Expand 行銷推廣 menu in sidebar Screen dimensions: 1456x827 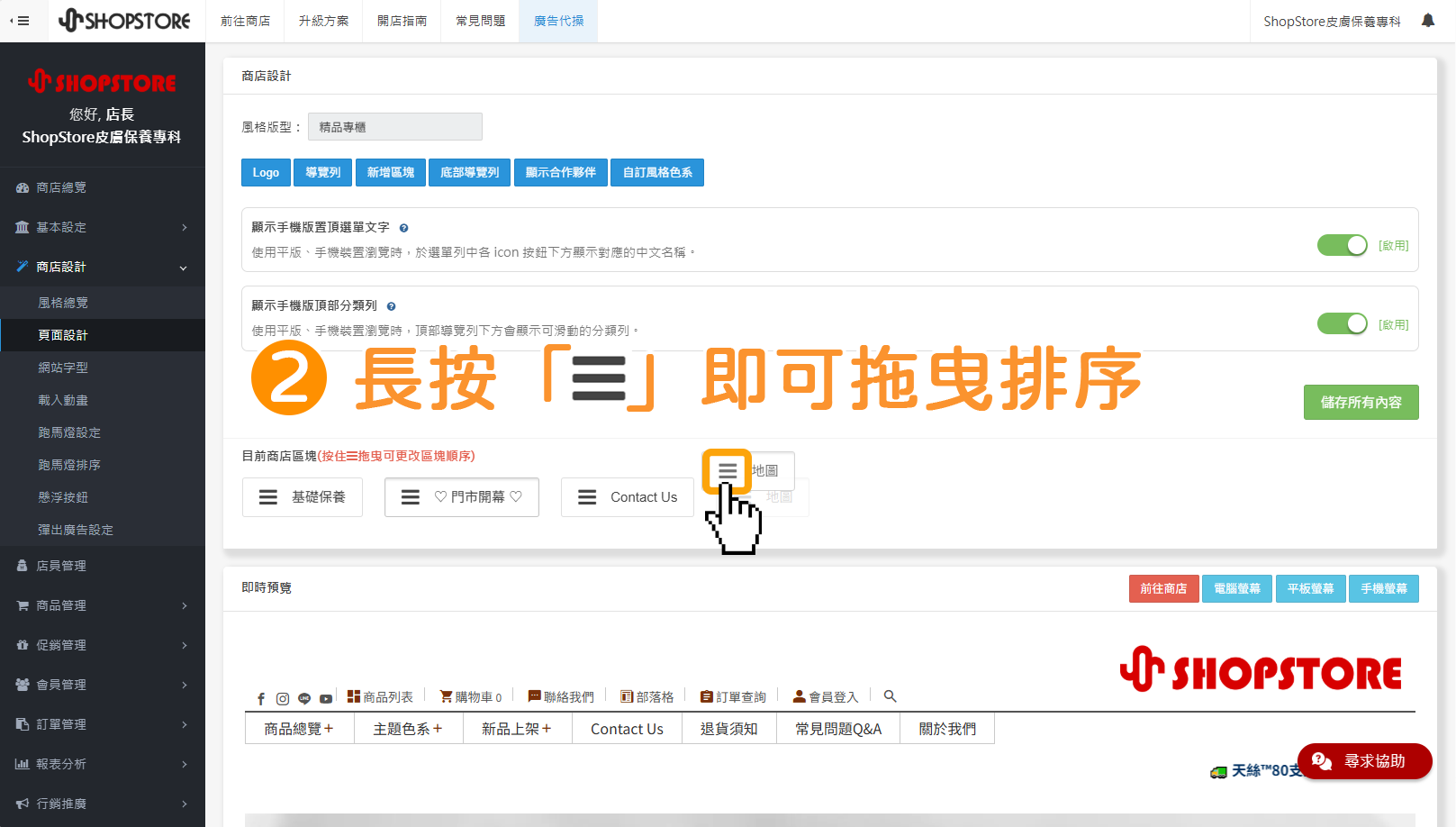103,804
